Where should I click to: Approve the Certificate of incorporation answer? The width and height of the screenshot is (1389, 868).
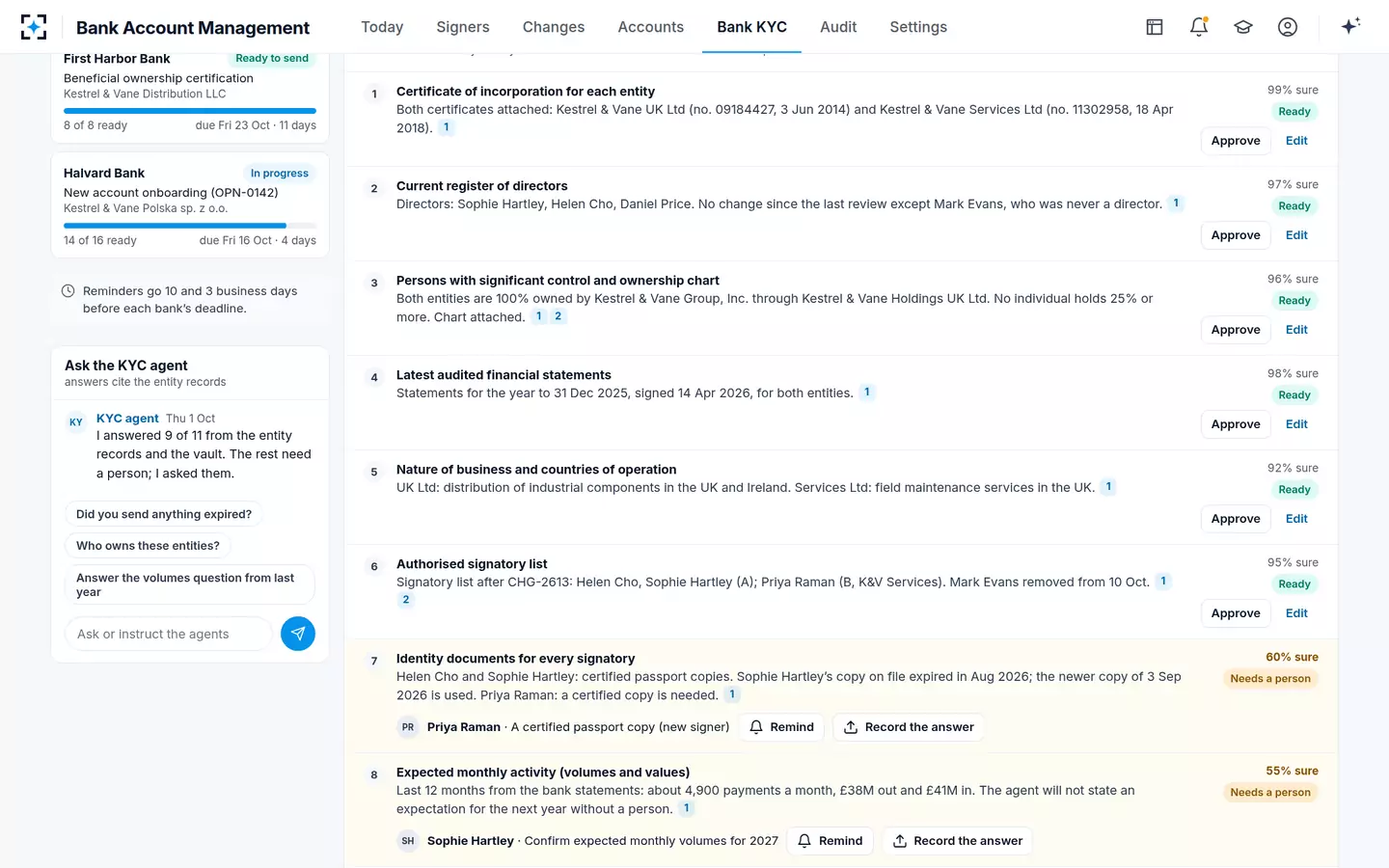(1236, 141)
